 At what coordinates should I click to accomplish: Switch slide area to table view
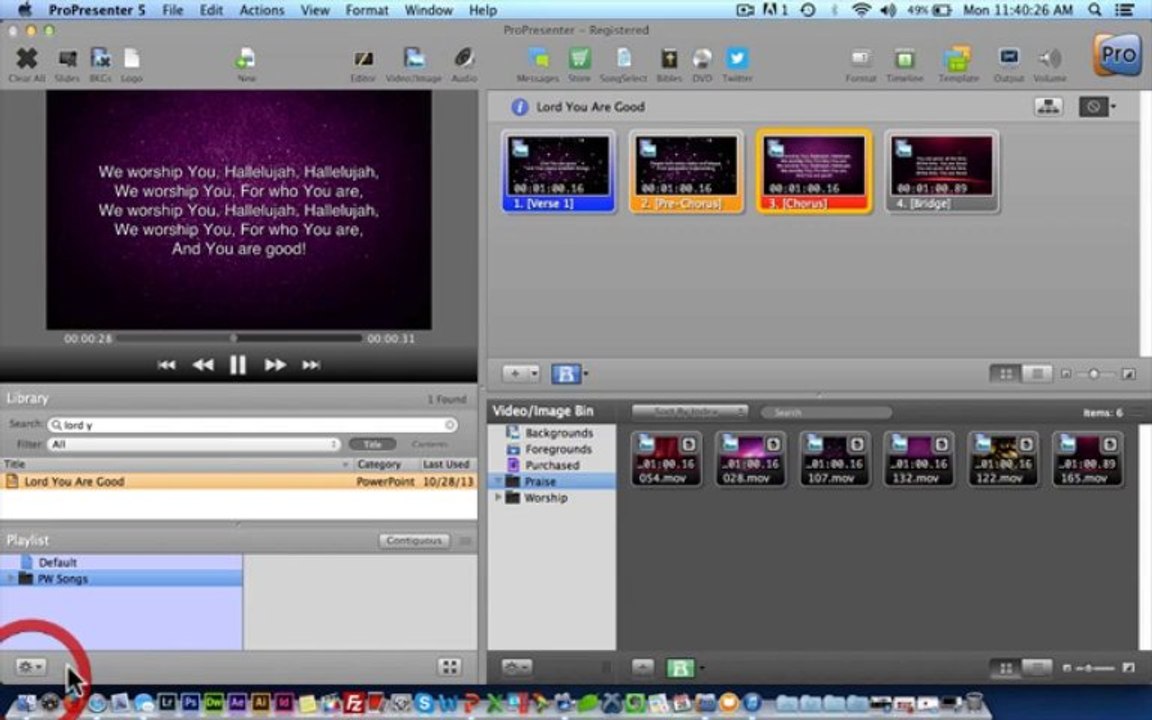(x=1037, y=374)
